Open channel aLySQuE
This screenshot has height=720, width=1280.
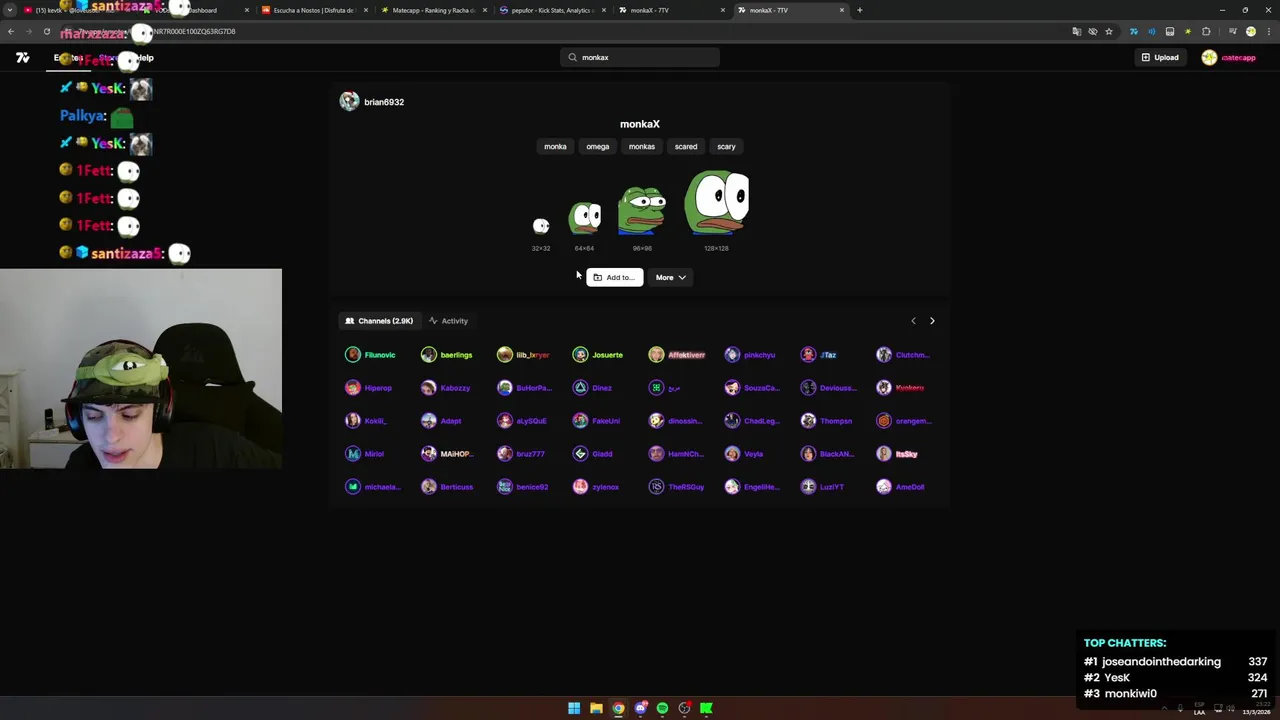pos(522,421)
